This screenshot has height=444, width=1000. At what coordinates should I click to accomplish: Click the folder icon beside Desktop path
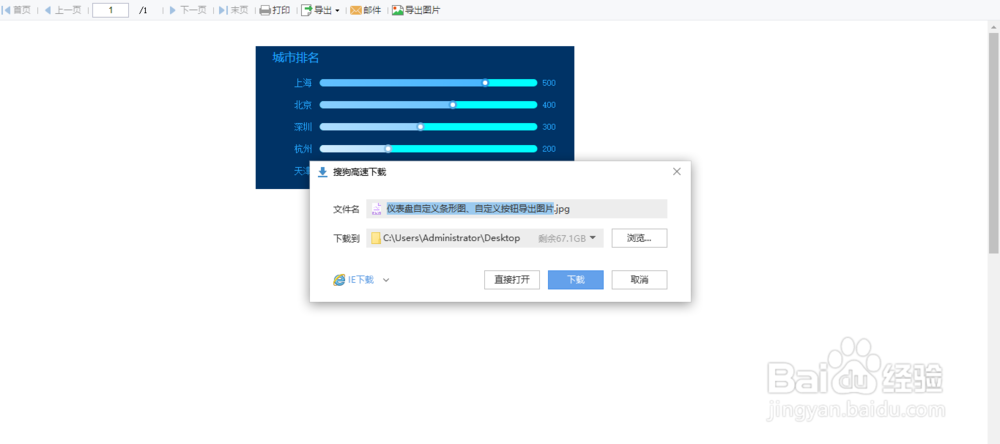(x=376, y=238)
